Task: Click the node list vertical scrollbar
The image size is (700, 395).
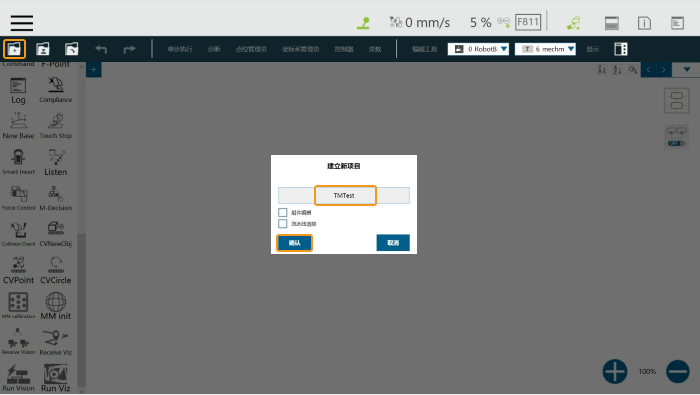Action: (81, 310)
